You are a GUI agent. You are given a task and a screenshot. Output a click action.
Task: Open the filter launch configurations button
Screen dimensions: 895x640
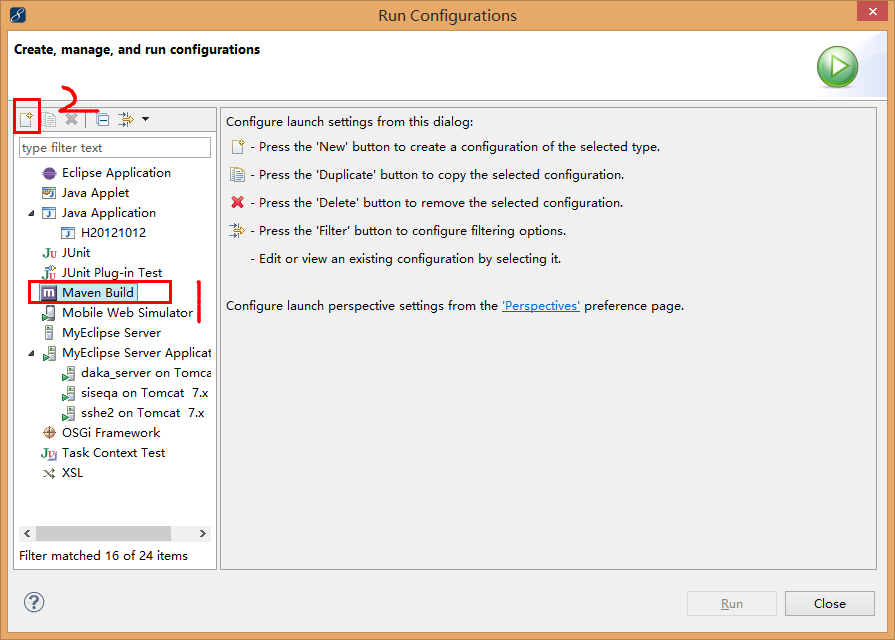tap(126, 119)
